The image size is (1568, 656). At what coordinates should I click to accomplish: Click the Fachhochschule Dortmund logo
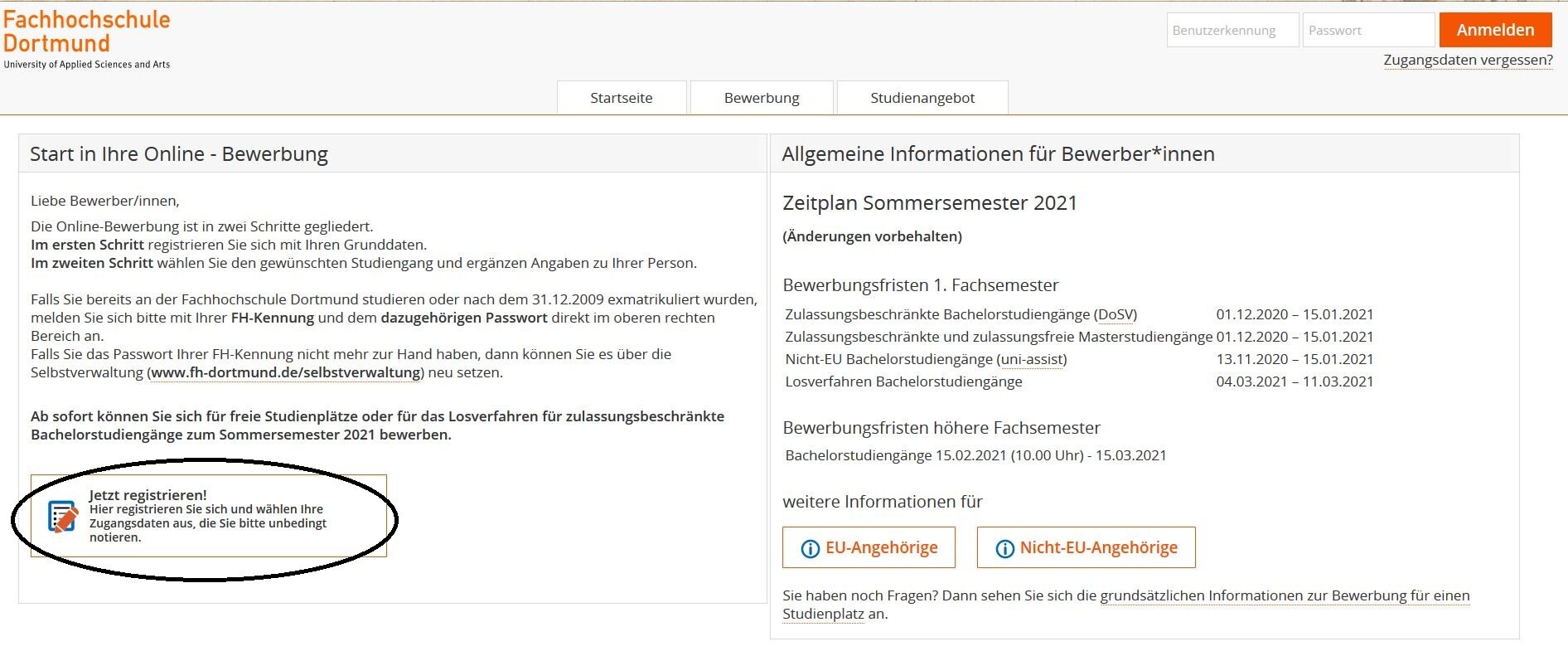click(x=86, y=39)
